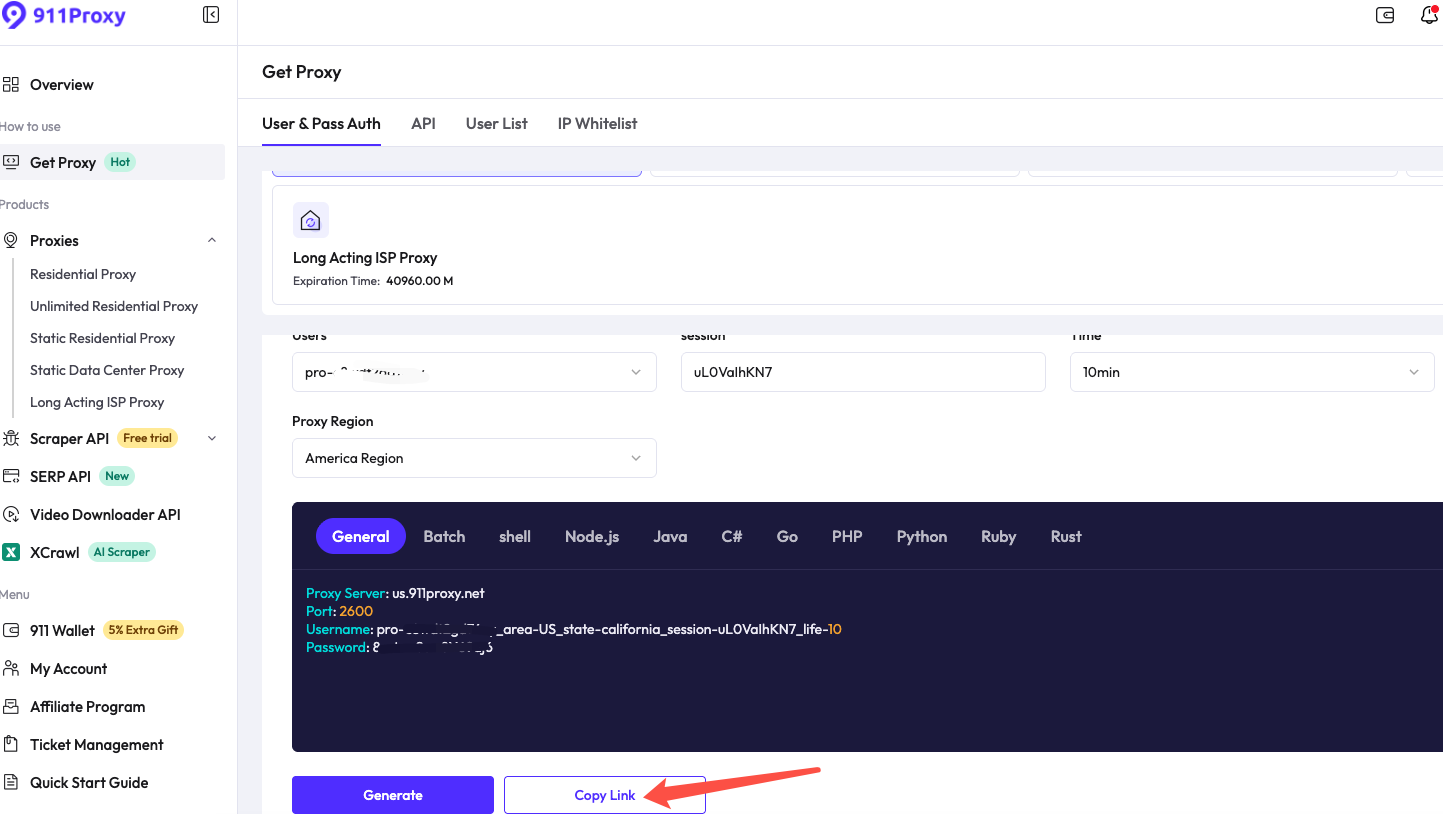Click the Hot badge next to Get Proxy
Viewport: 1443px width, 814px height.
pos(120,162)
